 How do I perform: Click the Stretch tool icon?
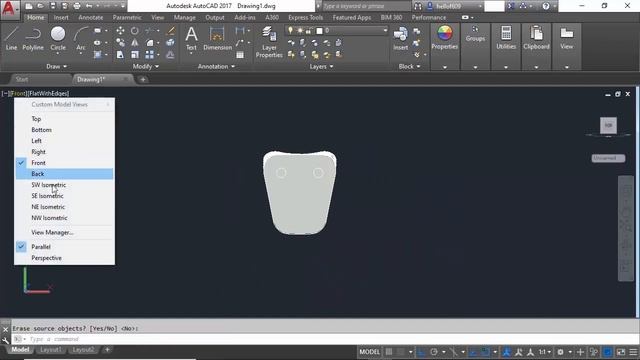(120, 55)
